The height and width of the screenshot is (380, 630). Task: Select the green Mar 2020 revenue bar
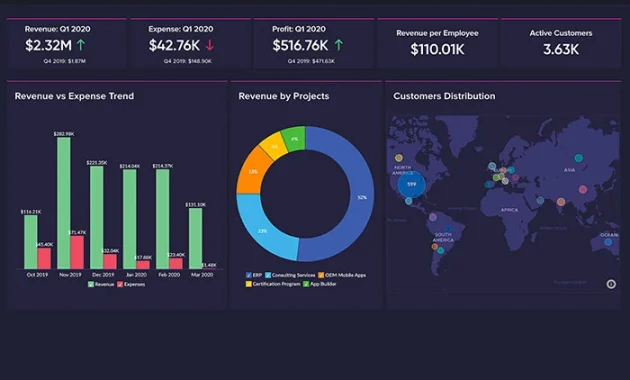pos(196,239)
